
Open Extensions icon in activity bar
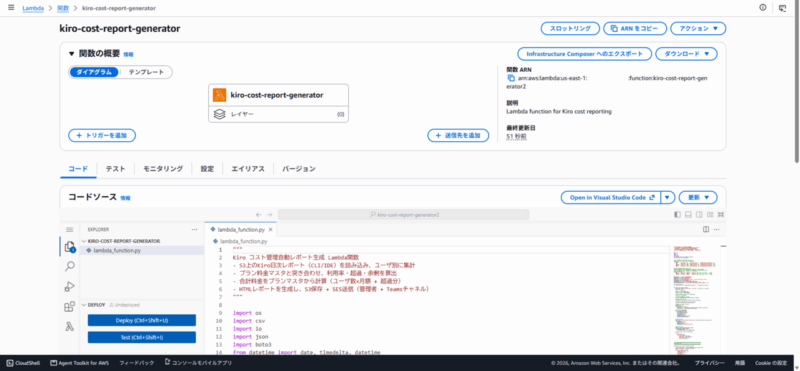(70, 307)
